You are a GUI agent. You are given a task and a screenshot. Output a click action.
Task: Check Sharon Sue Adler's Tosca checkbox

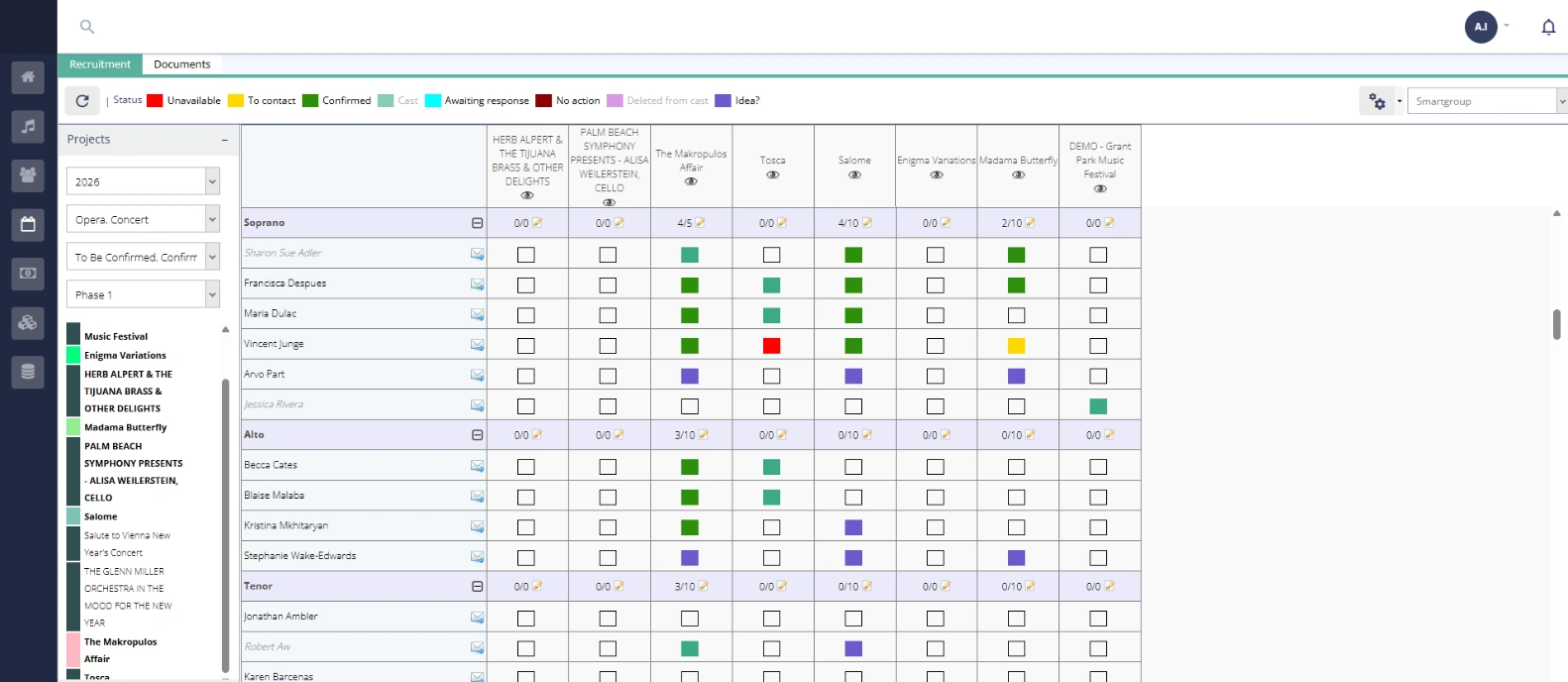pos(772,255)
